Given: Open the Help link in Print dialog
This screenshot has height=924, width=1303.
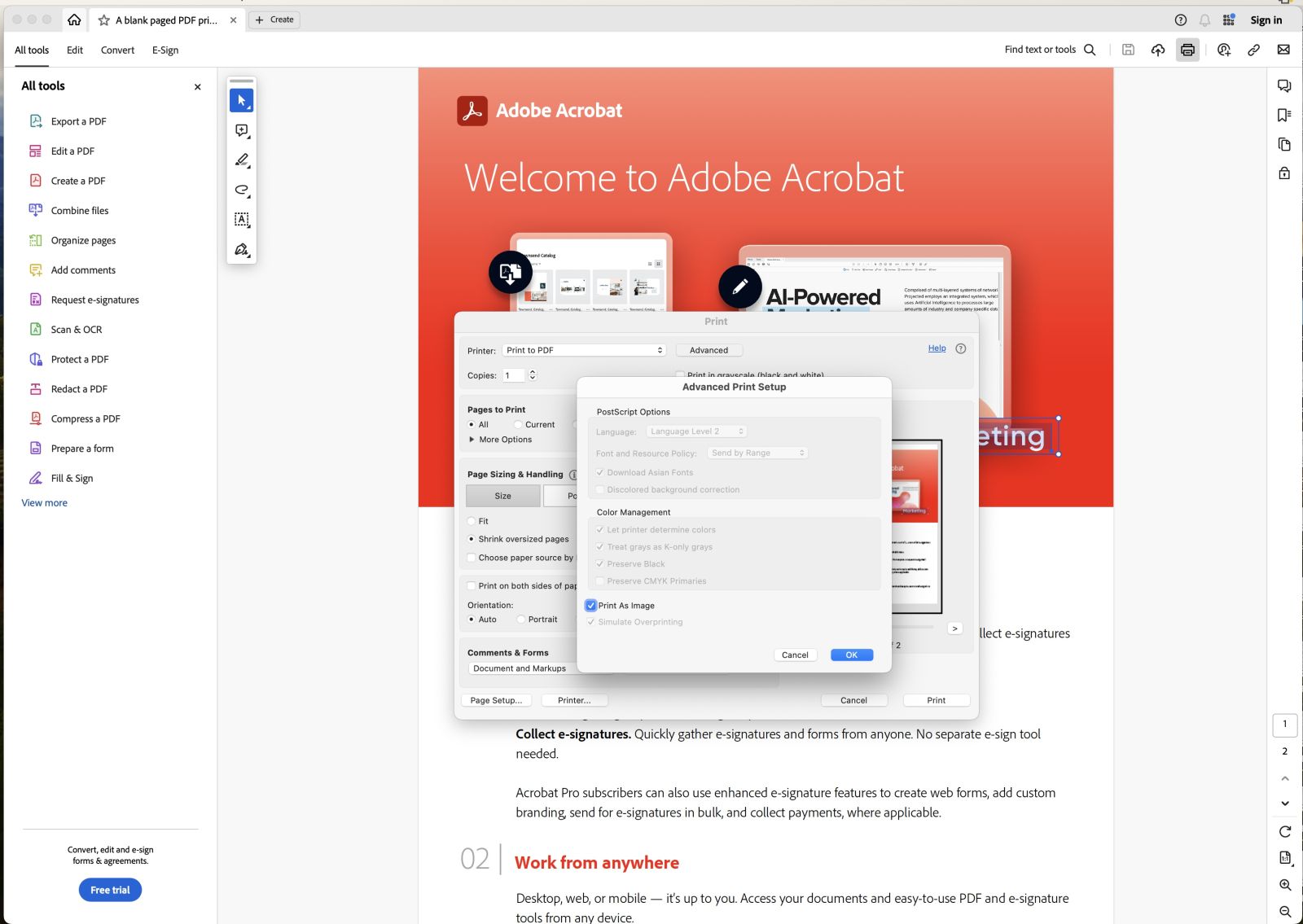Looking at the screenshot, I should (x=937, y=348).
